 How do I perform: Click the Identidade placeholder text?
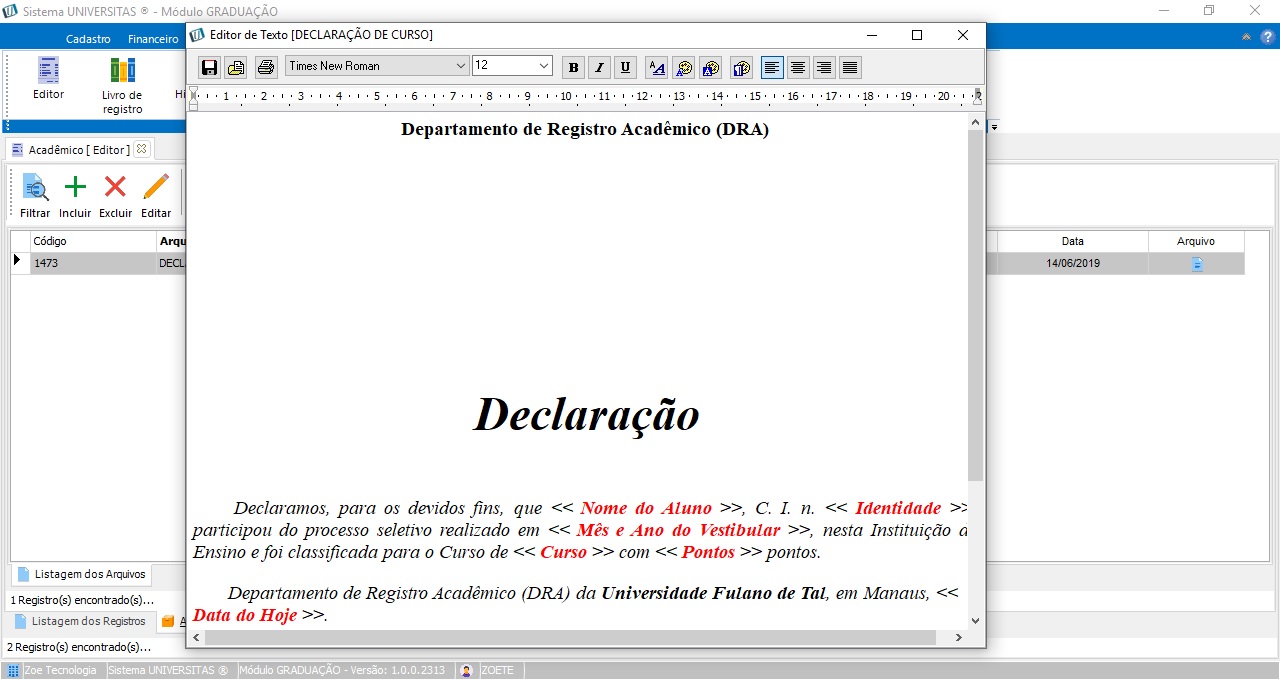pos(898,507)
